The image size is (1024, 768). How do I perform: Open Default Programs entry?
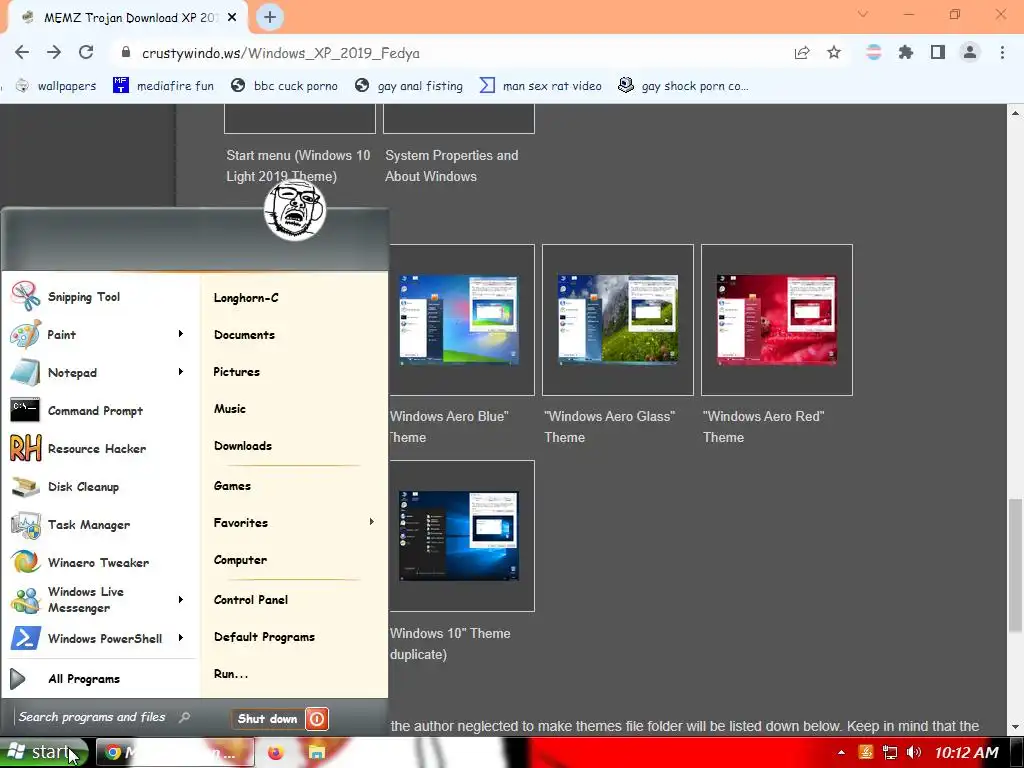click(x=264, y=637)
